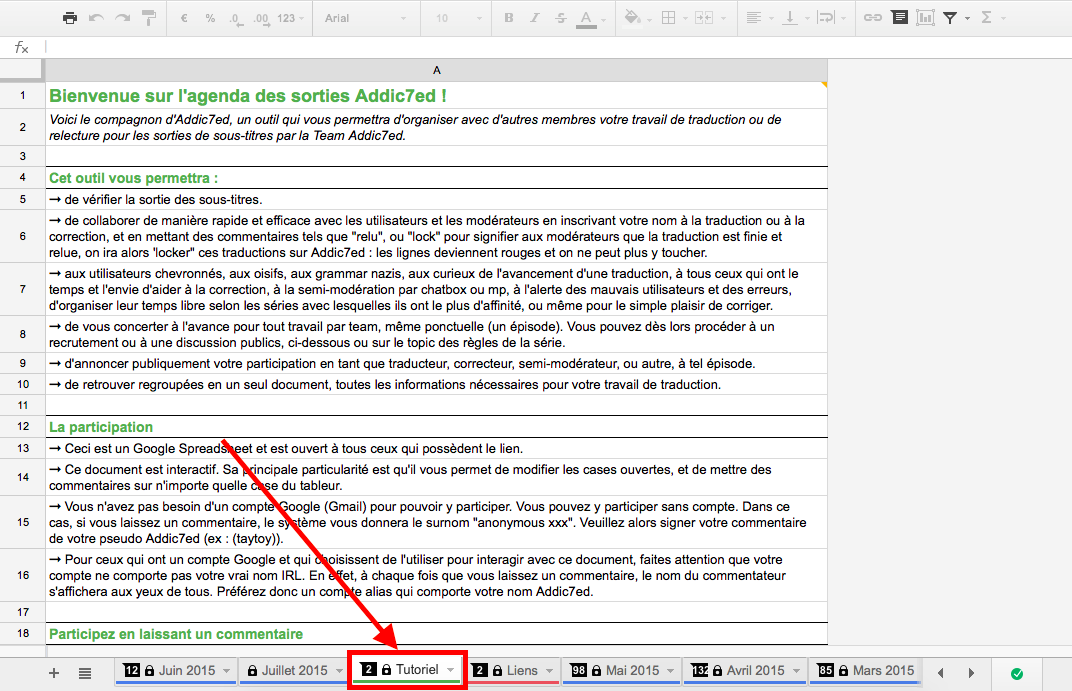Click the print icon in toolbar
This screenshot has width=1072, height=691.
pos(70,18)
